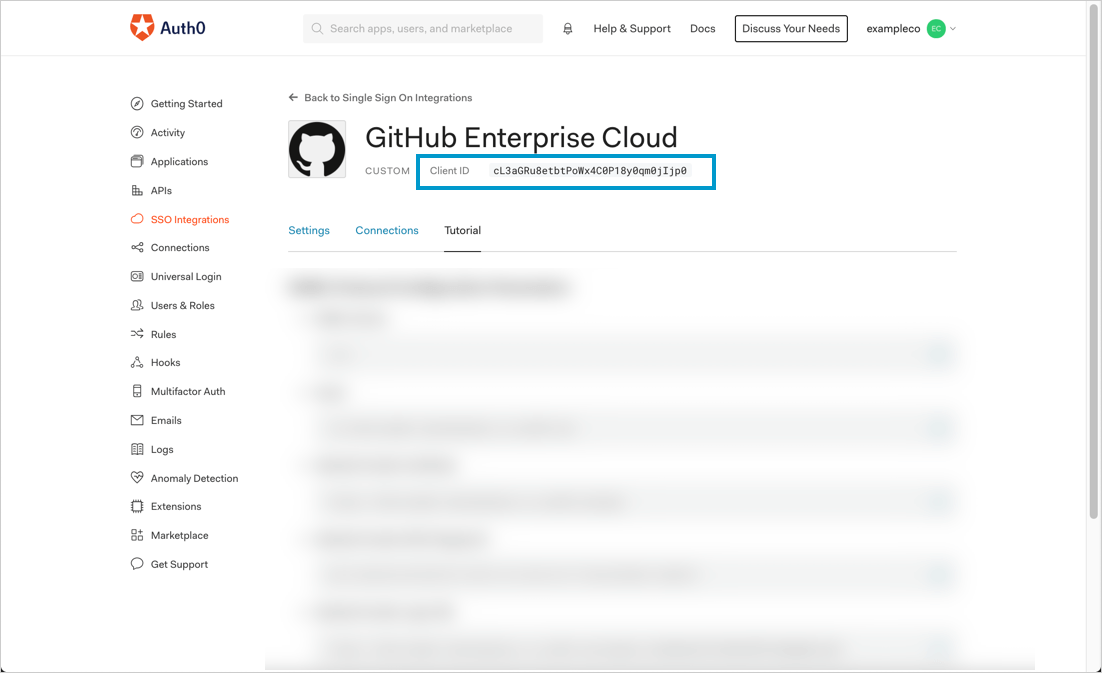
Task: Expand the exampleco tenant dropdown chevron
Action: click(x=953, y=29)
